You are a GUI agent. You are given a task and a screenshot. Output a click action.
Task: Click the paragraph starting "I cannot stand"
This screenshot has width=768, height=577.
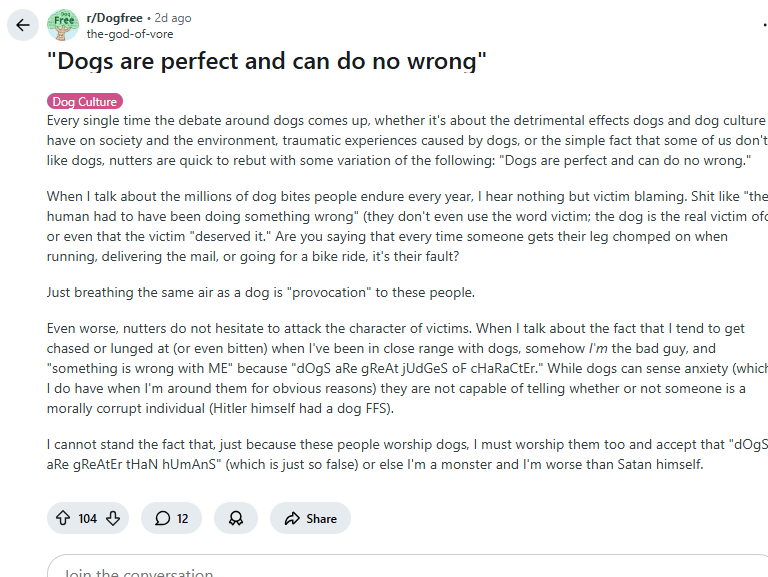400,454
